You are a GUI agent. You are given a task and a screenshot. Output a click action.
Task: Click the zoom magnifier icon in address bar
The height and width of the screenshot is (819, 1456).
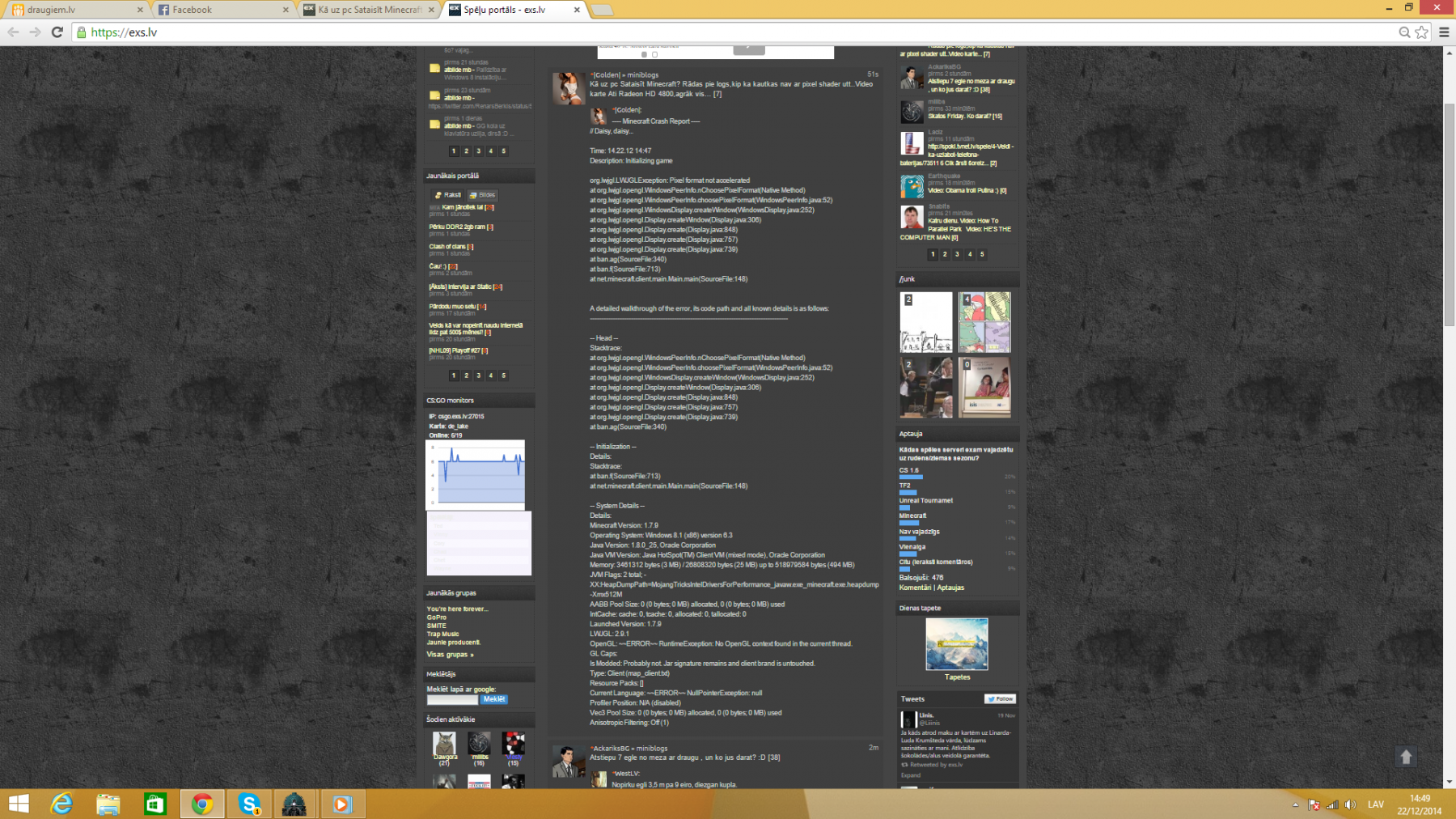[x=1404, y=32]
